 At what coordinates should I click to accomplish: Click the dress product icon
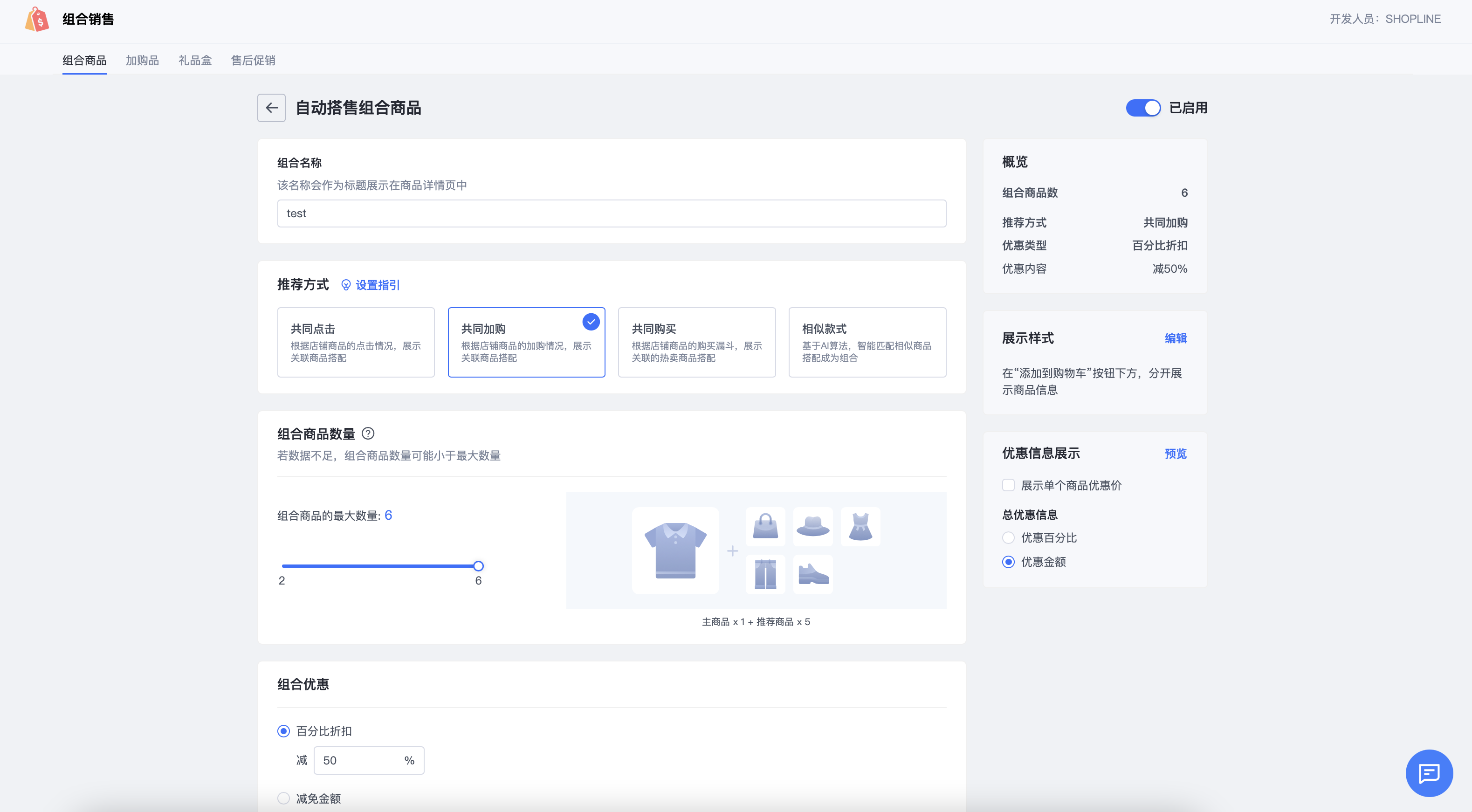coord(860,526)
